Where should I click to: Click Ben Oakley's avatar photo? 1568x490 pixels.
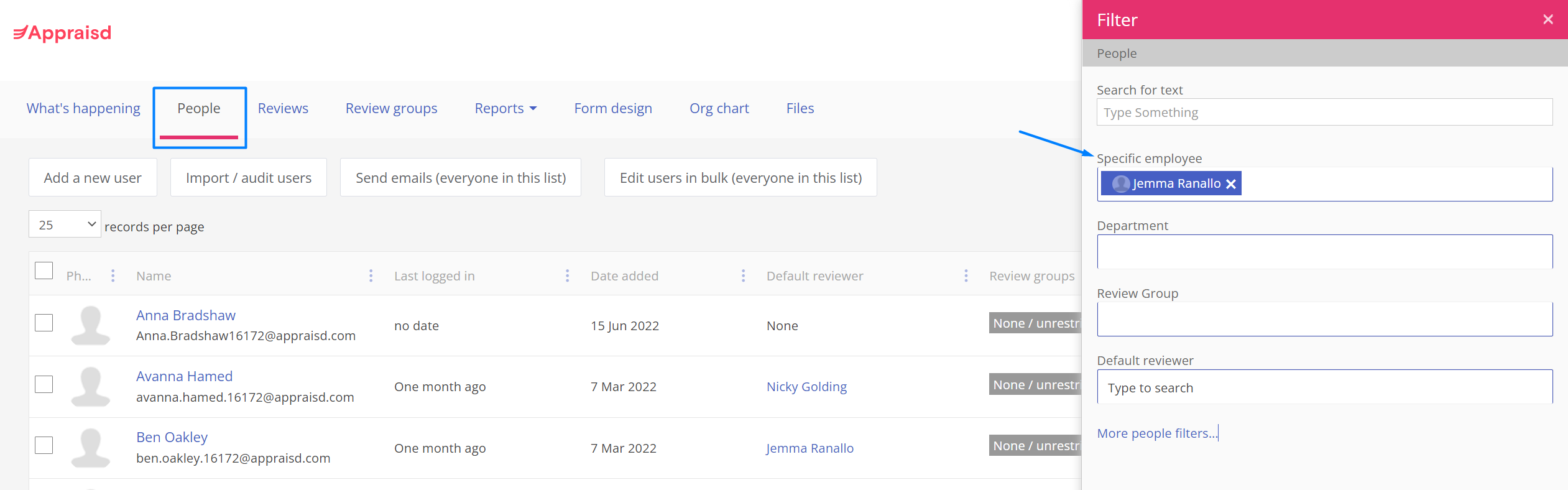pyautogui.click(x=91, y=448)
